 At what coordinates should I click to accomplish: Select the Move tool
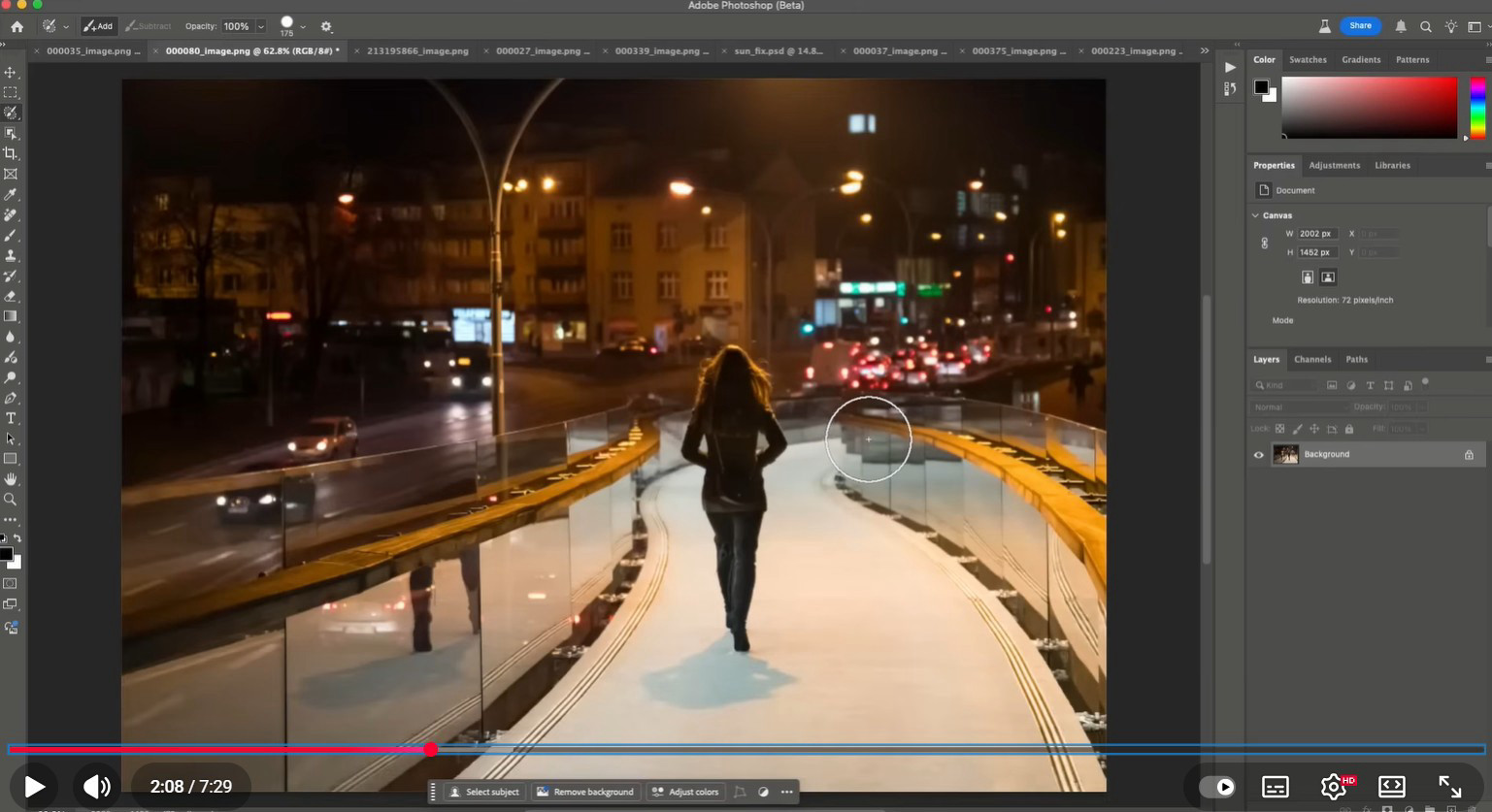click(x=11, y=73)
